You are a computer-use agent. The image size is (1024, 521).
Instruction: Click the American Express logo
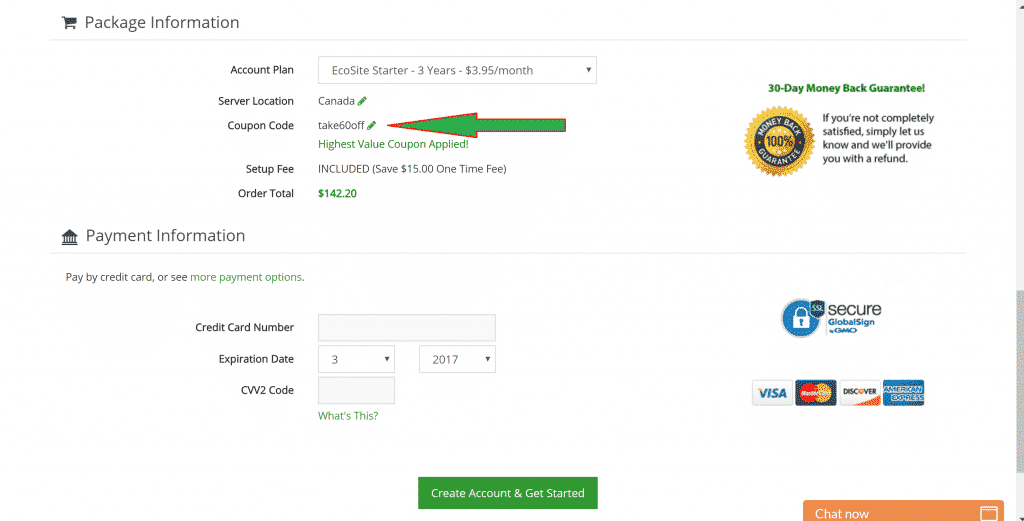coord(903,393)
